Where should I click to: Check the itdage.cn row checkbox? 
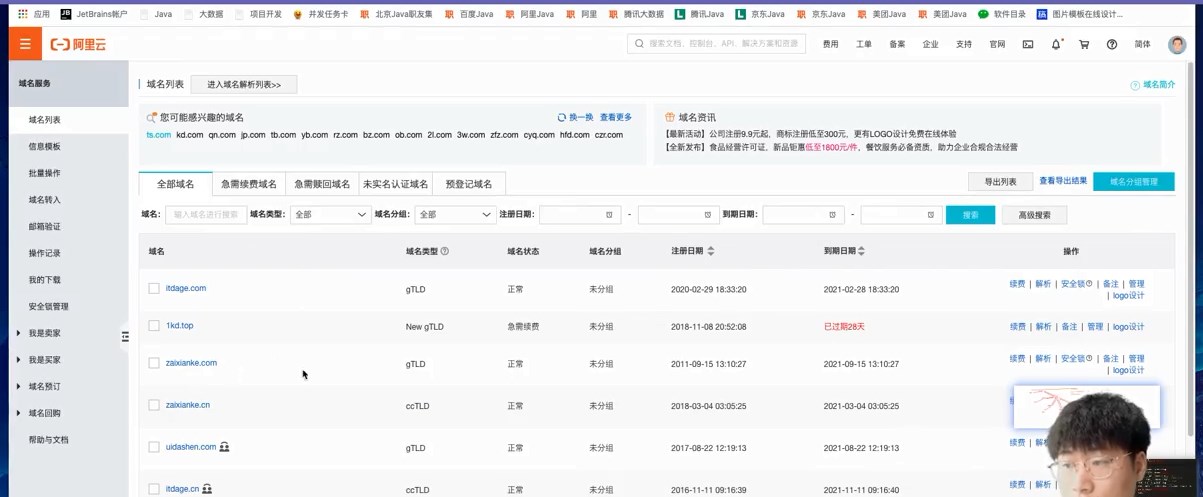(x=154, y=489)
